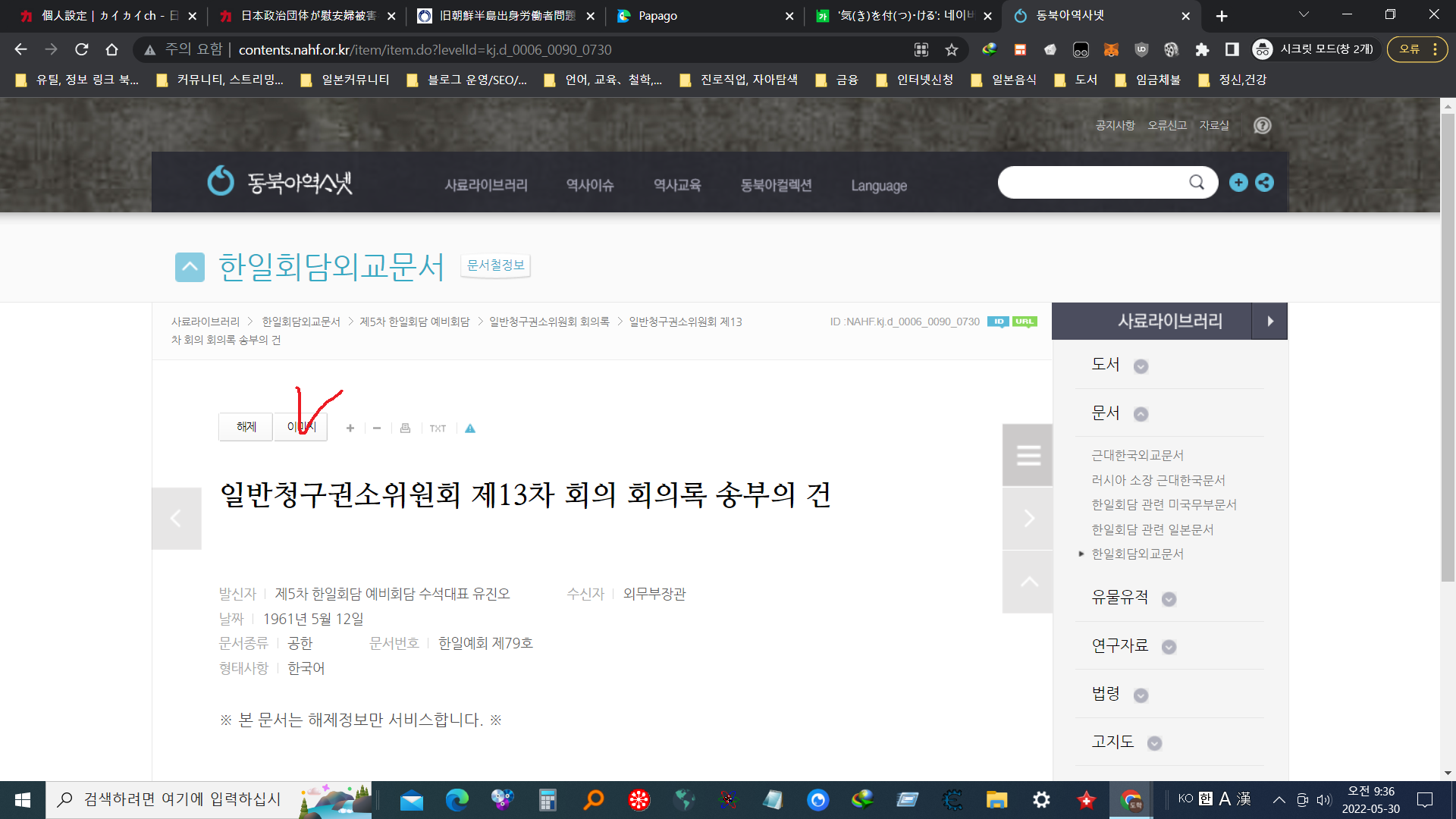Select the 해제 tab

(246, 427)
